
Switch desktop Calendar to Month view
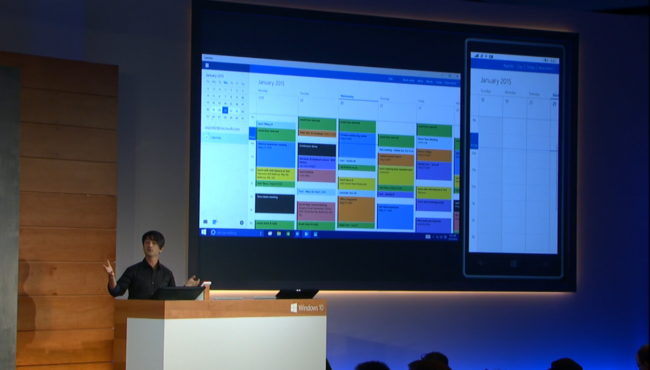click(x=429, y=81)
